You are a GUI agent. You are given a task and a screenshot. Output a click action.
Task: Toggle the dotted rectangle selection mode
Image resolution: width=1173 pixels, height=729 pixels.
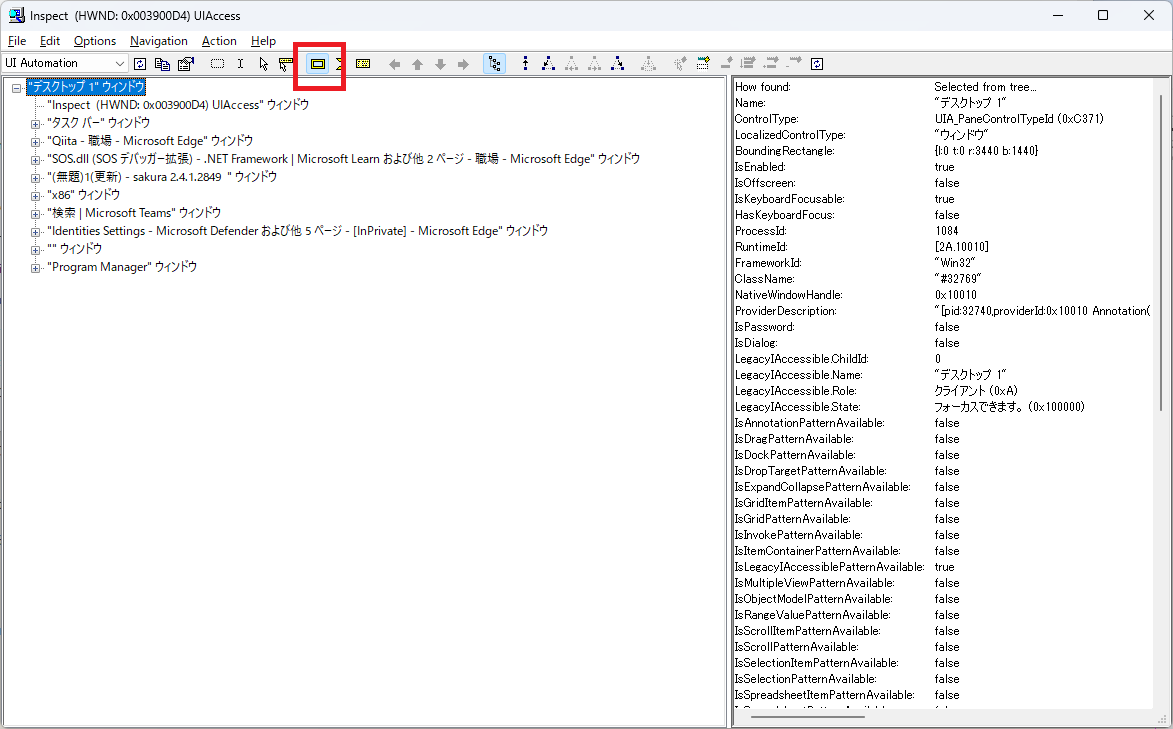tap(217, 63)
